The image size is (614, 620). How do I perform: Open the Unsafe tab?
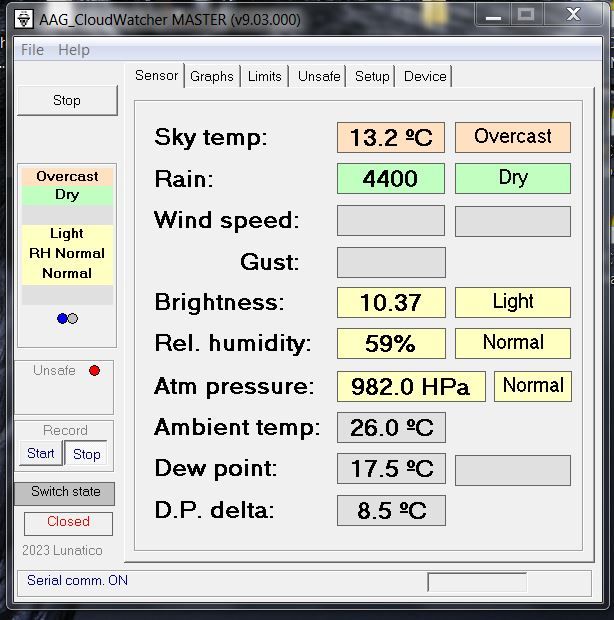(x=319, y=76)
